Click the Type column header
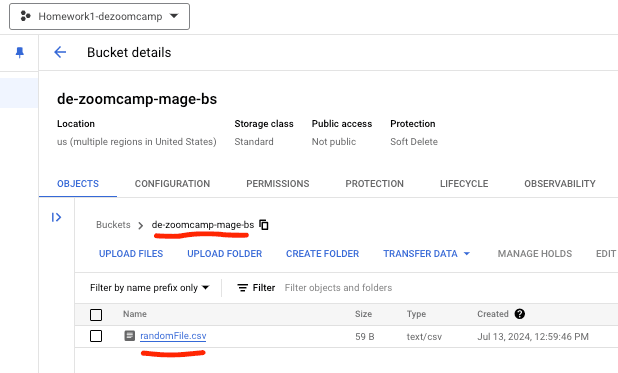 tap(416, 314)
